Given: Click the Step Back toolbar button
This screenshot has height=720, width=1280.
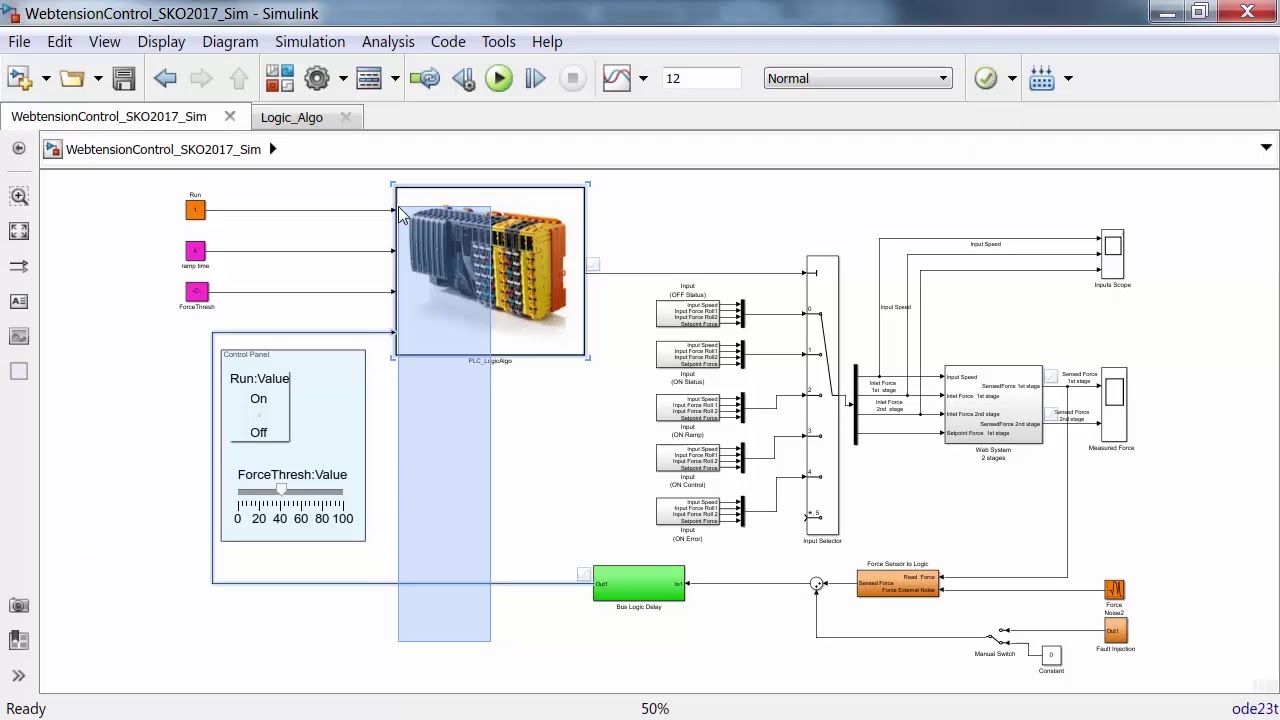Looking at the screenshot, I should [463, 78].
